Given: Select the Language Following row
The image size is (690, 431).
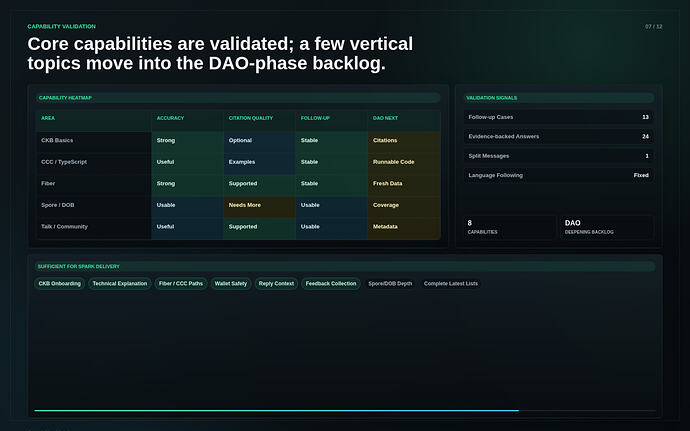Looking at the screenshot, I should pos(558,175).
